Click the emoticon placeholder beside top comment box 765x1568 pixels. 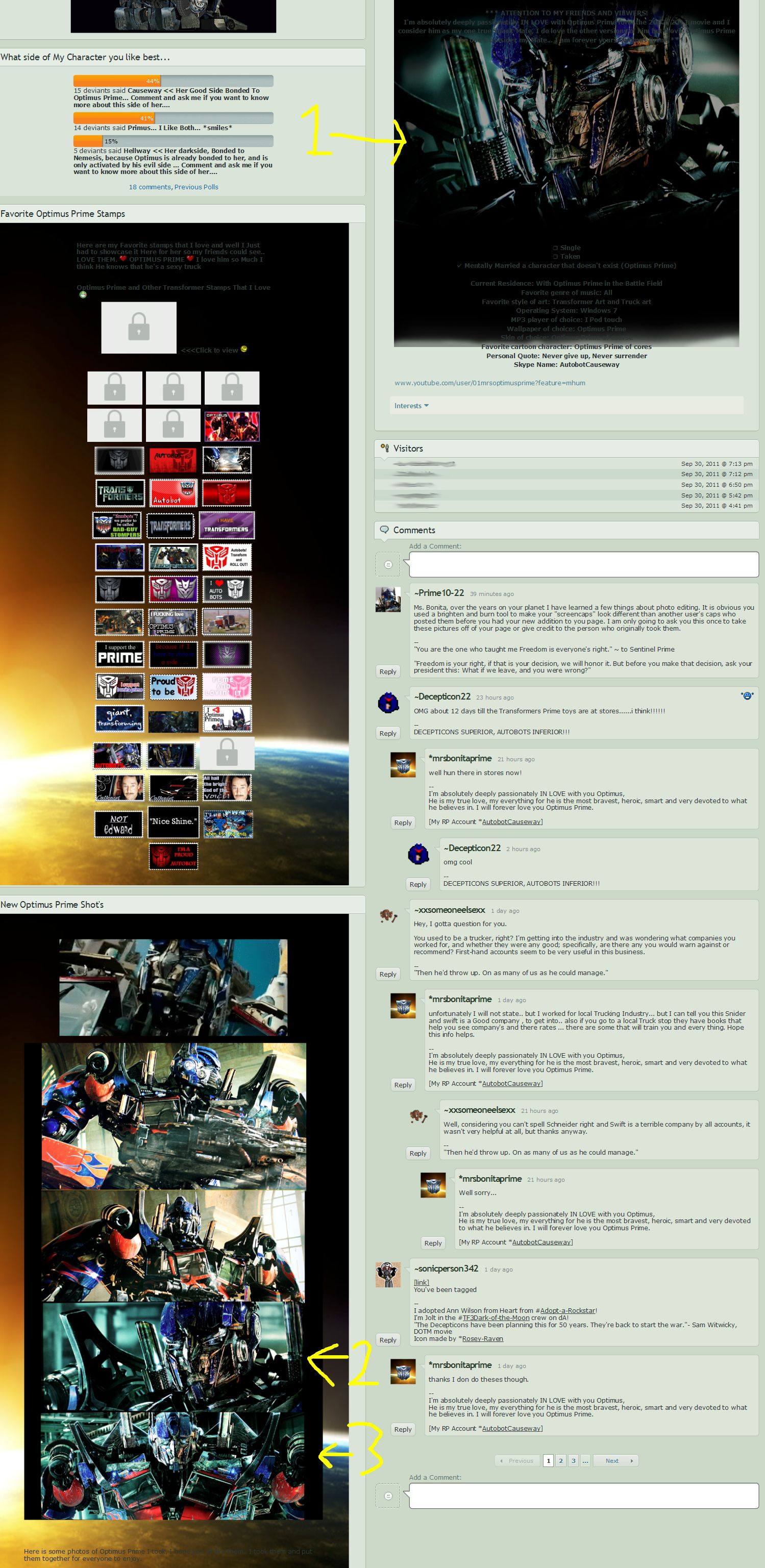coord(388,564)
